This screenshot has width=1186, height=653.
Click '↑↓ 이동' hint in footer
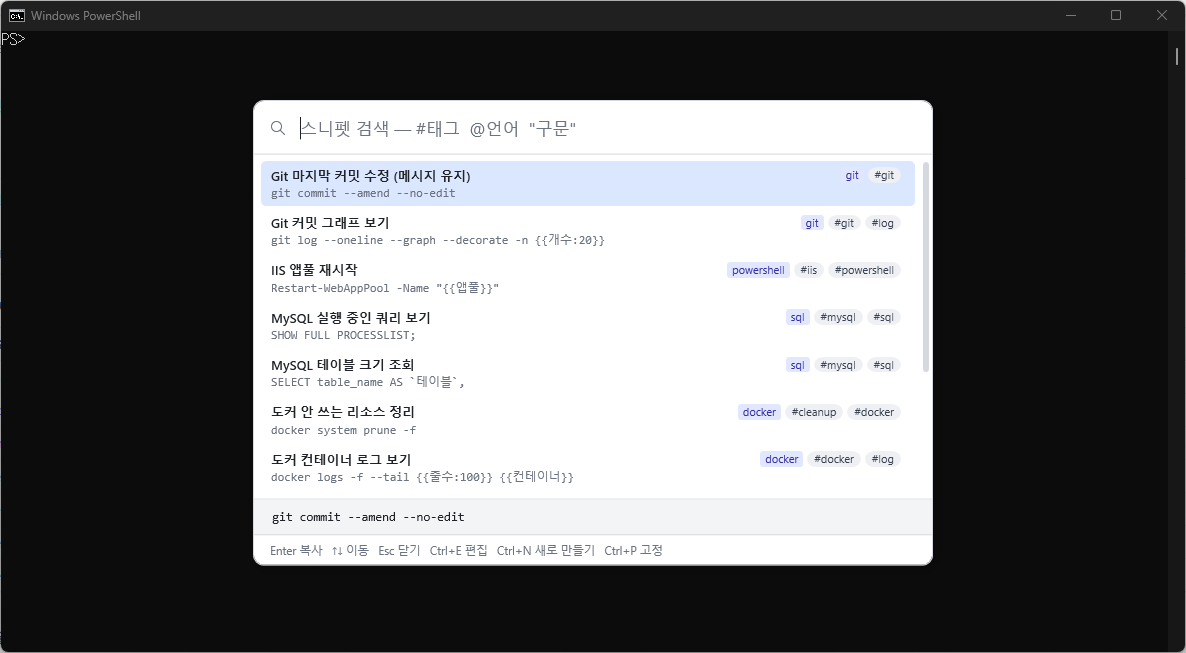350,550
